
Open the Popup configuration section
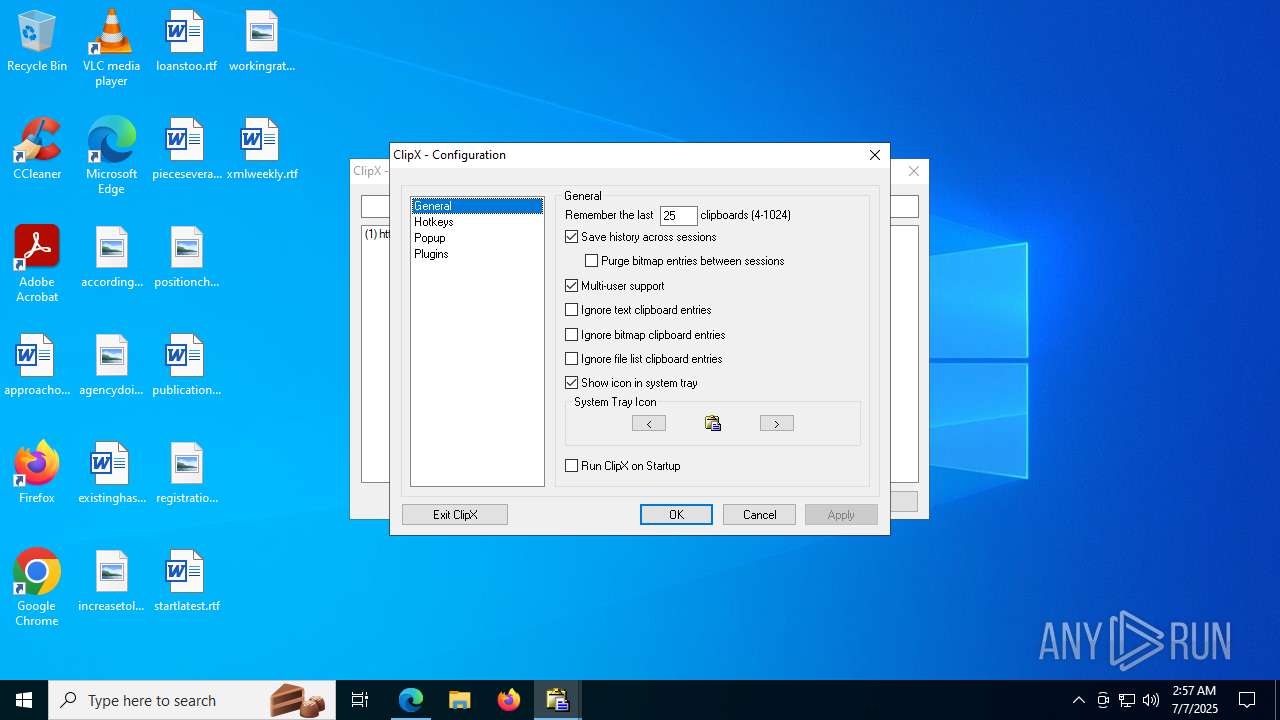click(430, 238)
